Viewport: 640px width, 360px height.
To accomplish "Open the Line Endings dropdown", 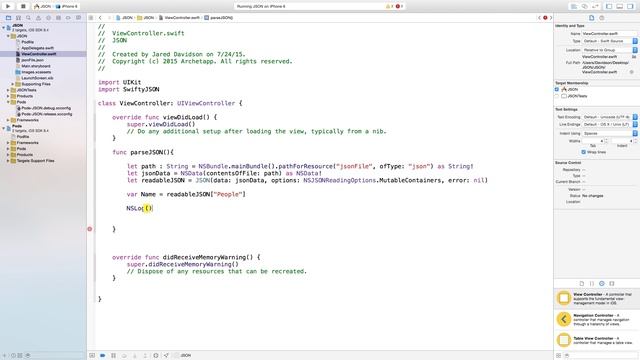I will 610,124.
